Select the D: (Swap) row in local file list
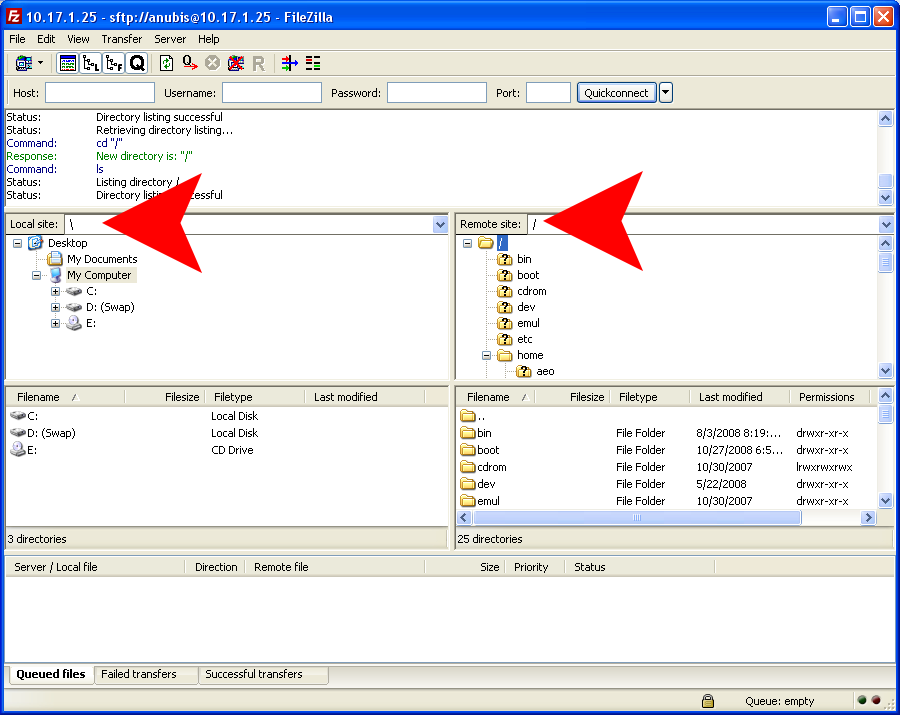 [x=227, y=433]
